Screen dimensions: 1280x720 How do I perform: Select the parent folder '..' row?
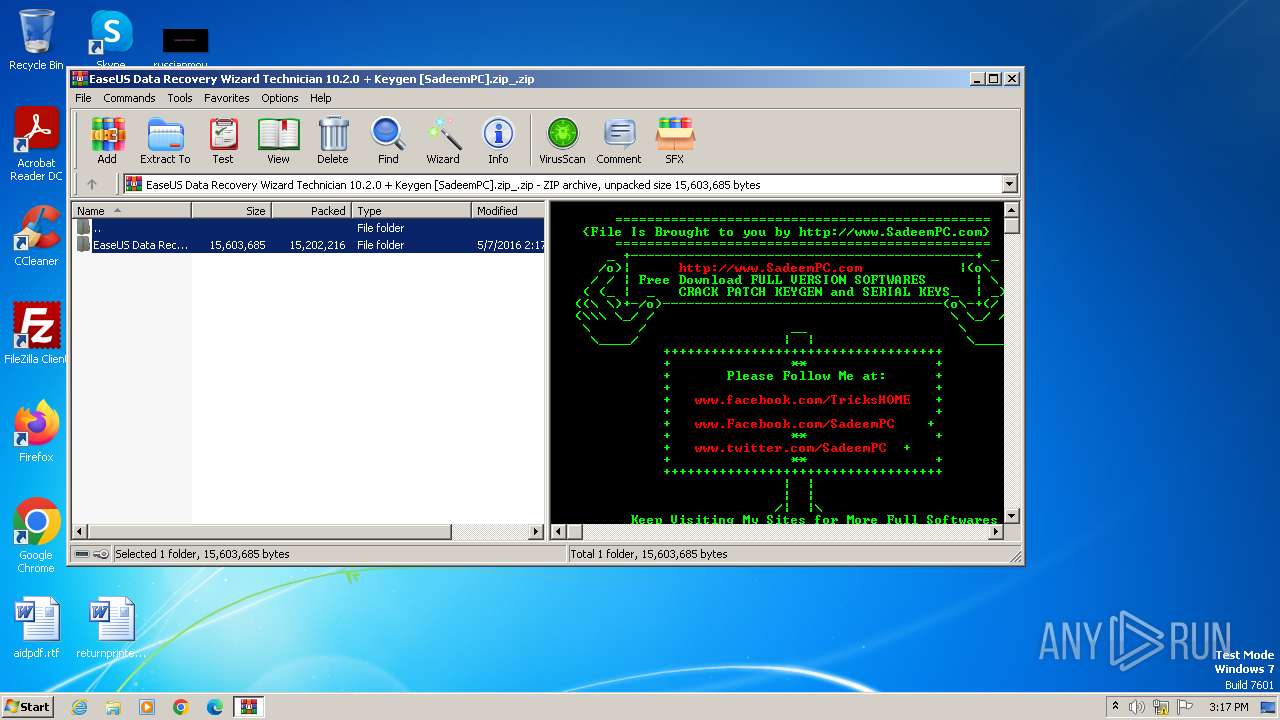coord(308,228)
